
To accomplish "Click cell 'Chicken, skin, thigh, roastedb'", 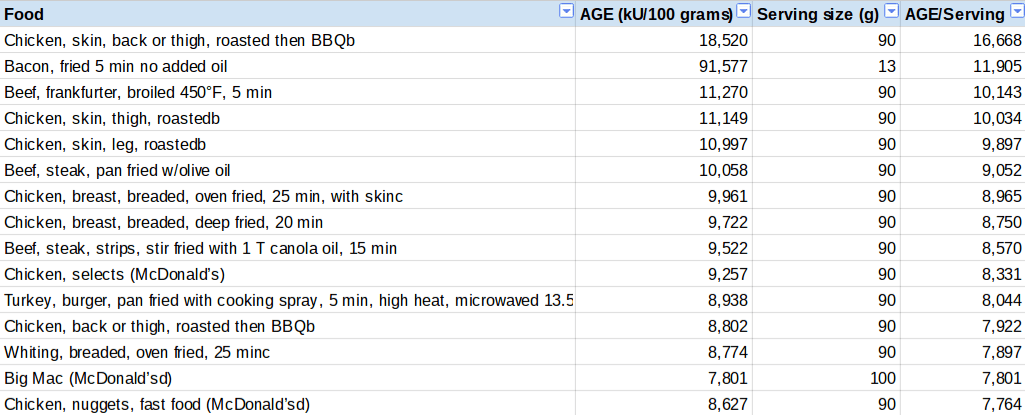I will click(288, 118).
